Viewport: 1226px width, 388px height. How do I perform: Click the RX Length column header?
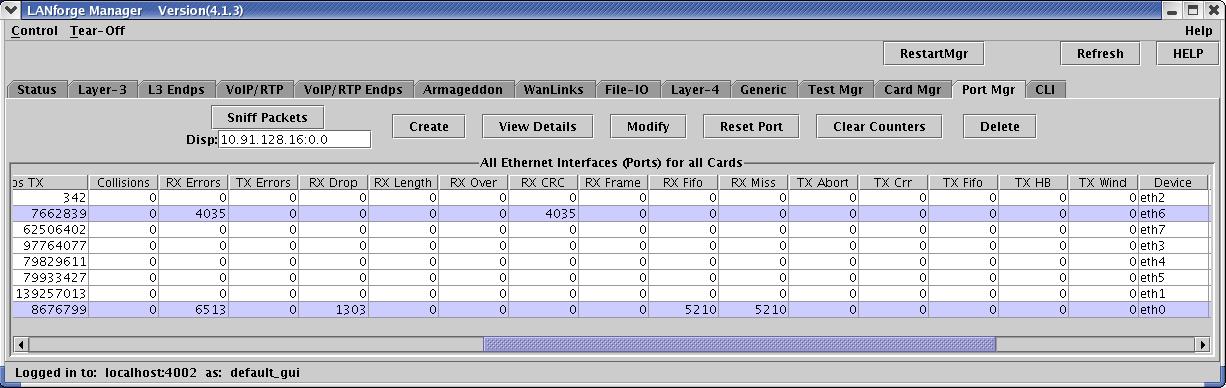point(403,182)
